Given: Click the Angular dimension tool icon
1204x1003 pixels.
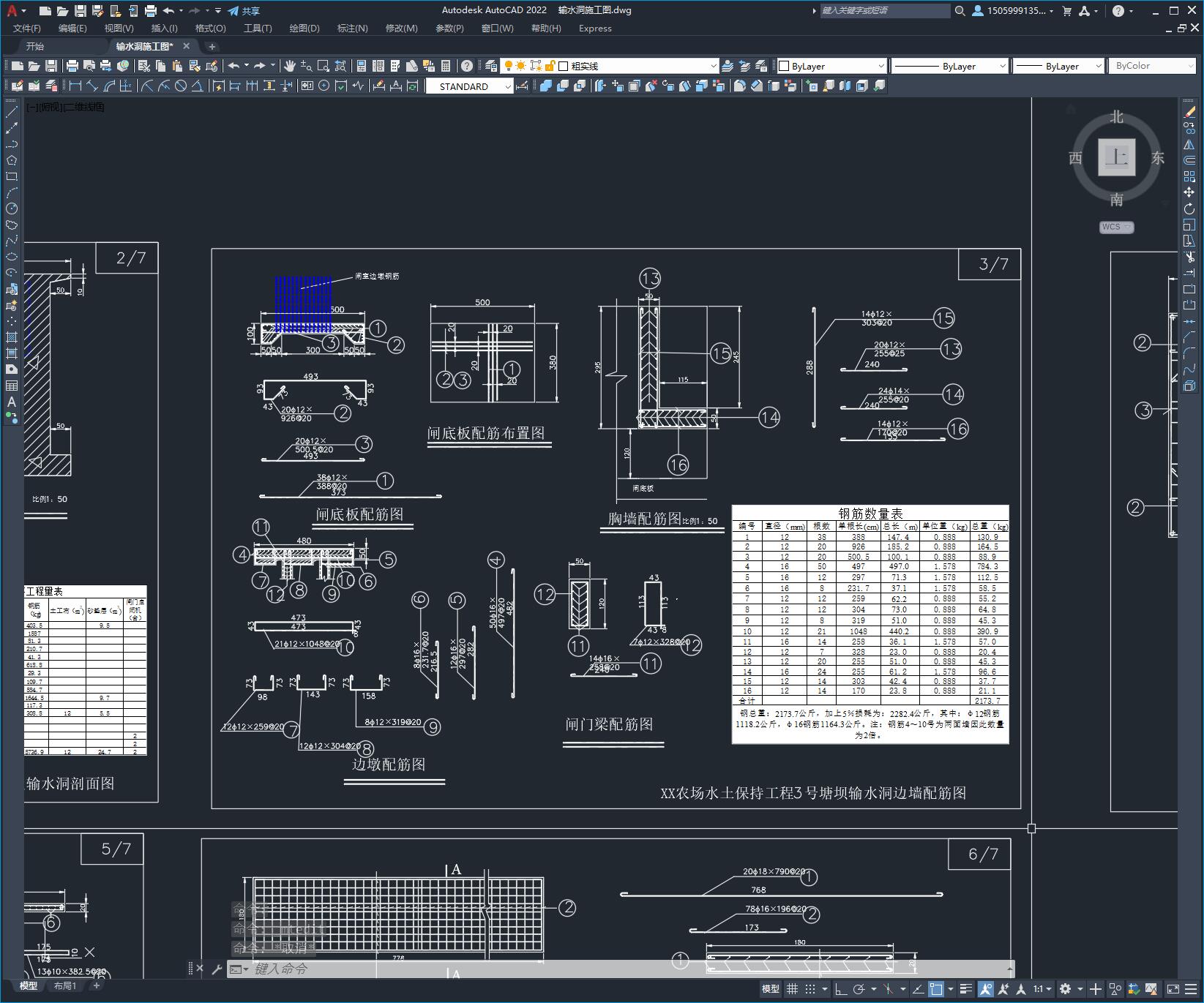Looking at the screenshot, I should pyautogui.click(x=198, y=86).
